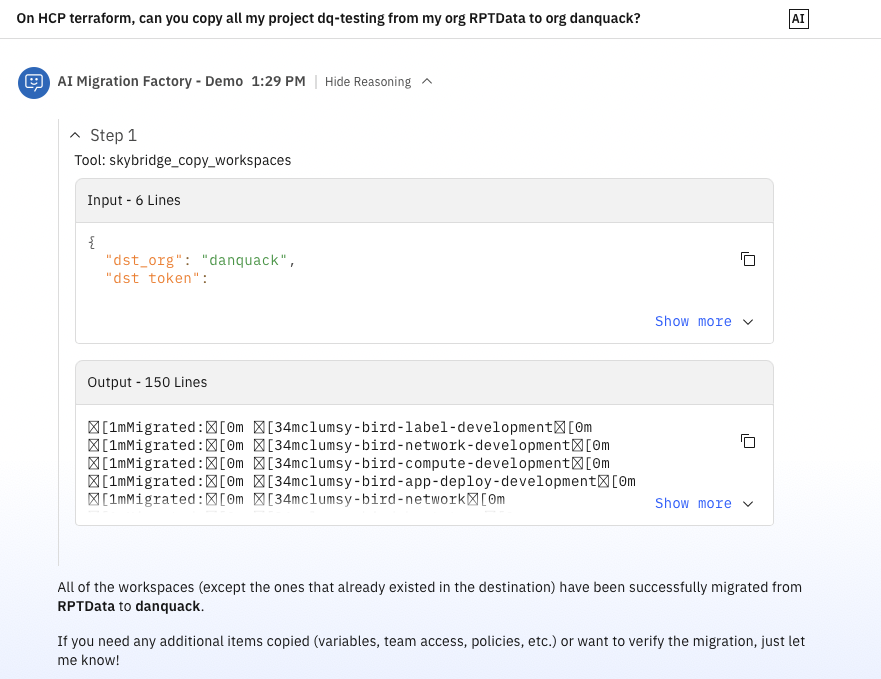This screenshot has height=679, width=881.
Task: Expand Input via the down chevron
Action: [748, 322]
